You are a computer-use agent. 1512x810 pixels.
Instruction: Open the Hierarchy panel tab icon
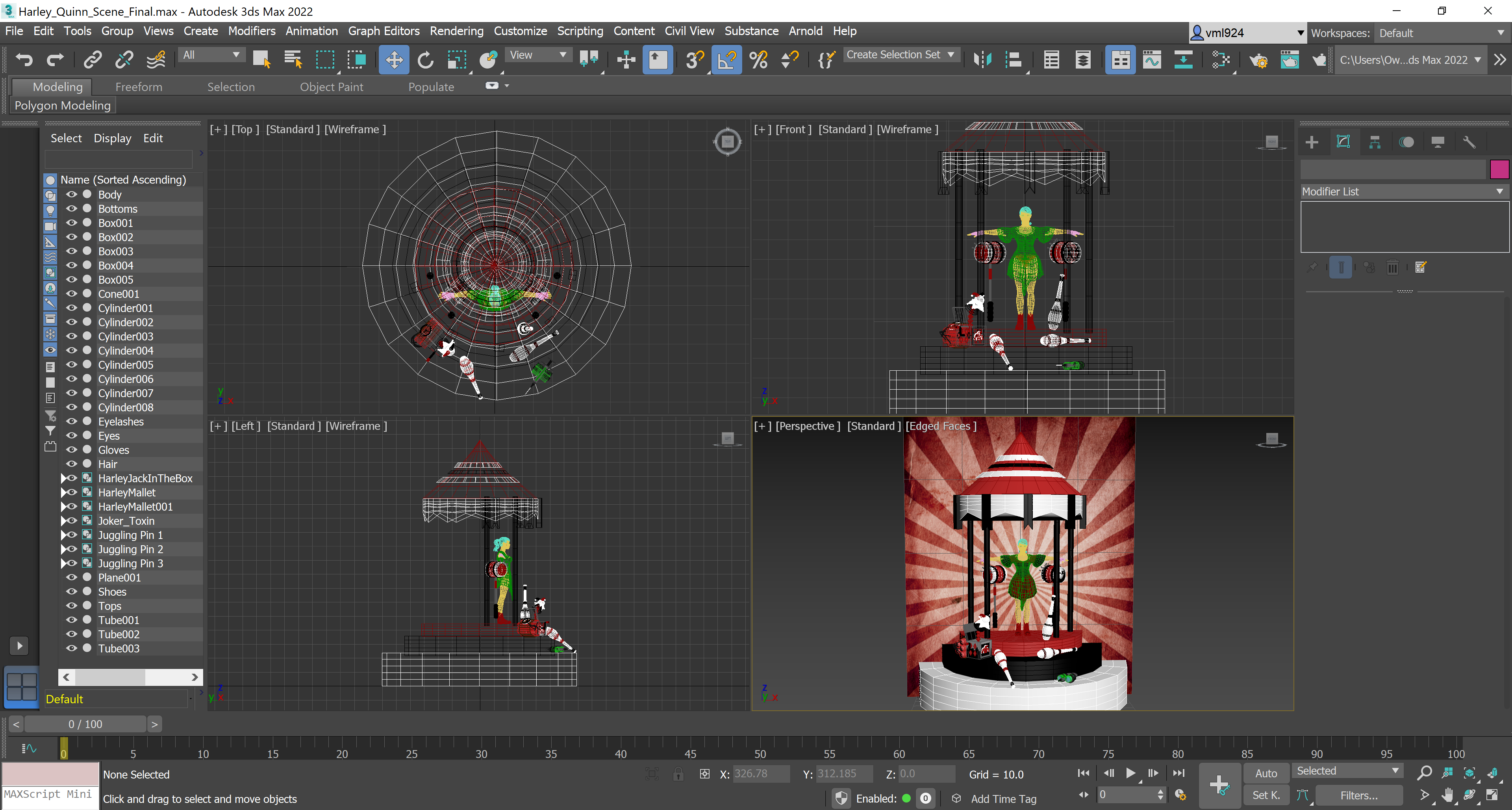(1375, 142)
